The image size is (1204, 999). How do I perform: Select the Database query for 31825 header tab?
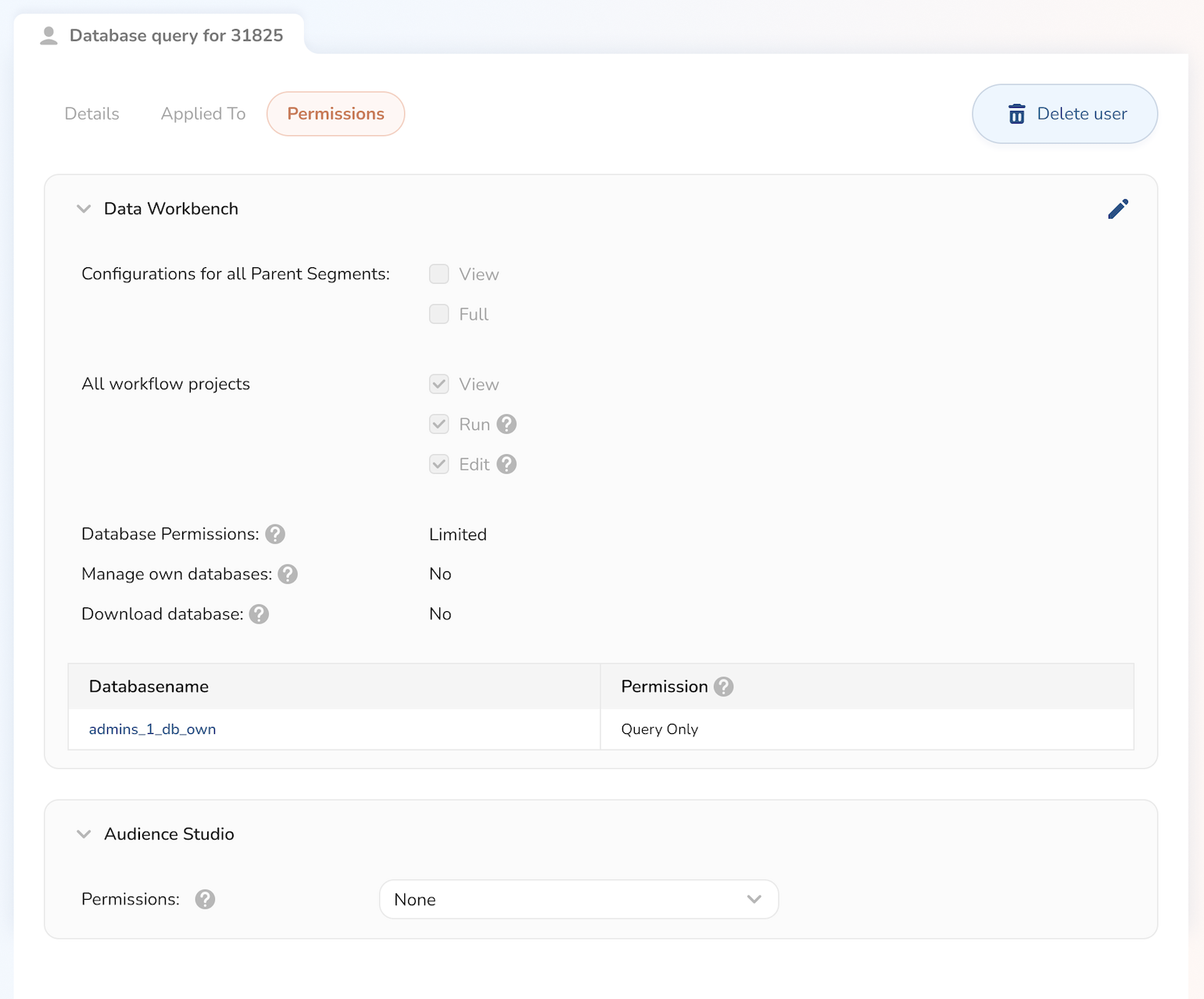(161, 36)
